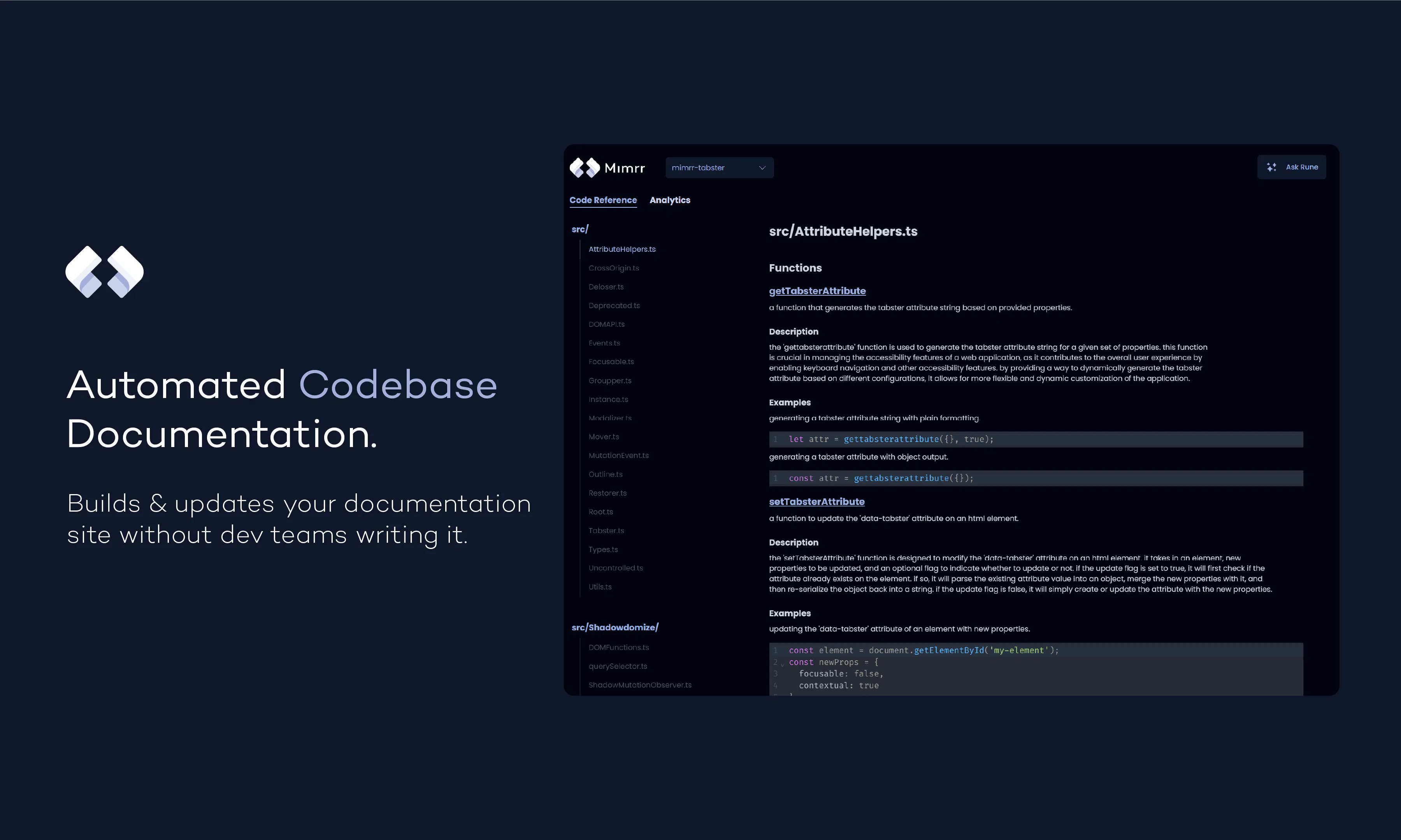Open the getTabsterAttribute function link
Screen dimensions: 1401x840
click(817, 291)
